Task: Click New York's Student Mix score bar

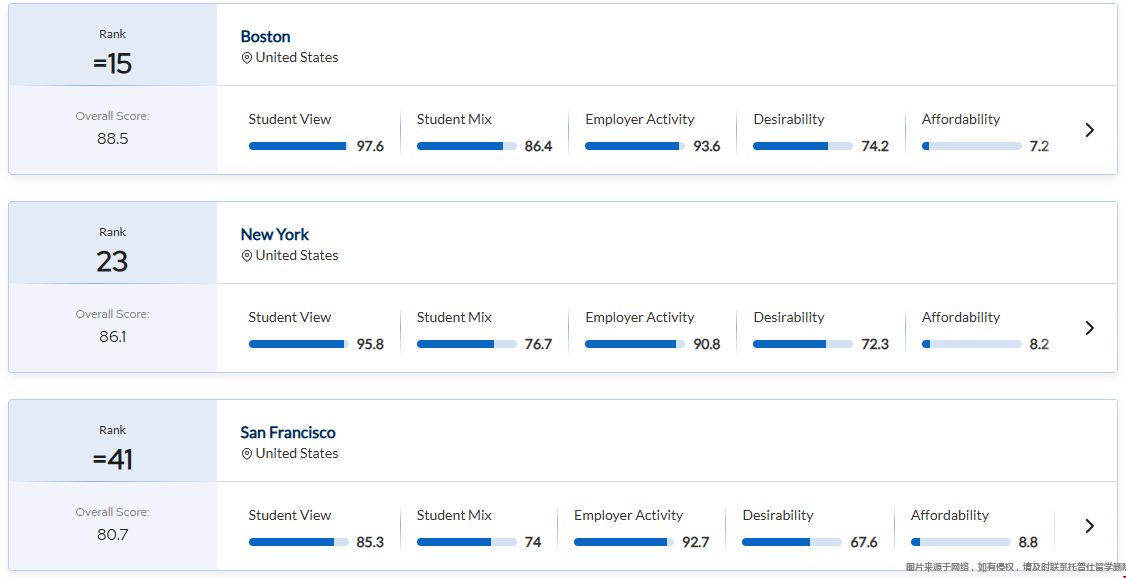Action: coord(466,344)
